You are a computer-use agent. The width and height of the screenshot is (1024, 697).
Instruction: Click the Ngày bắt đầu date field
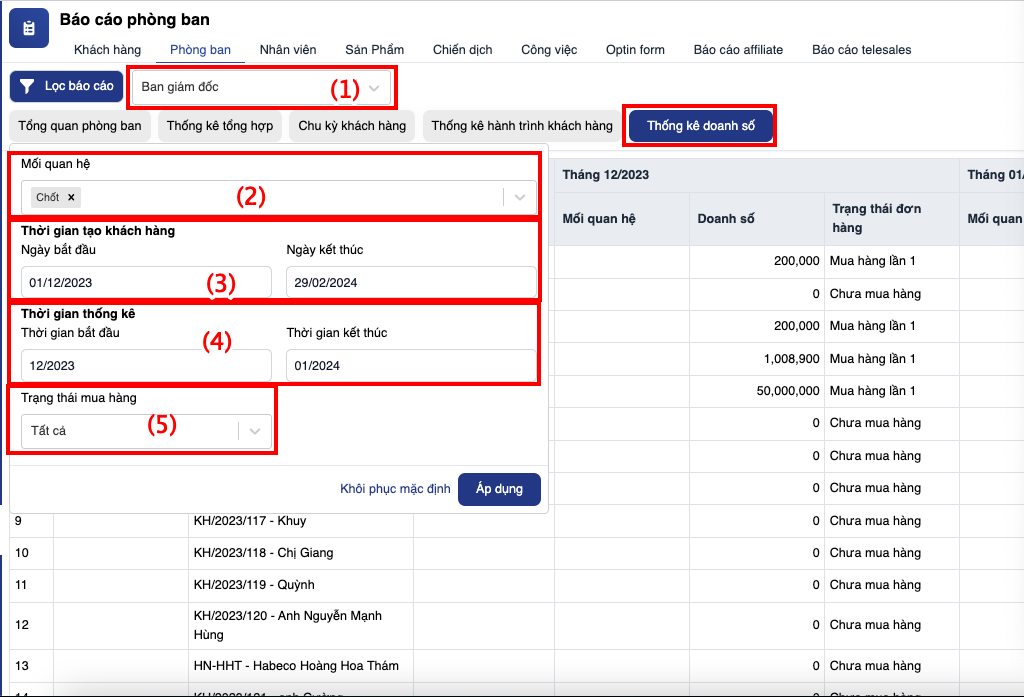coord(145,282)
